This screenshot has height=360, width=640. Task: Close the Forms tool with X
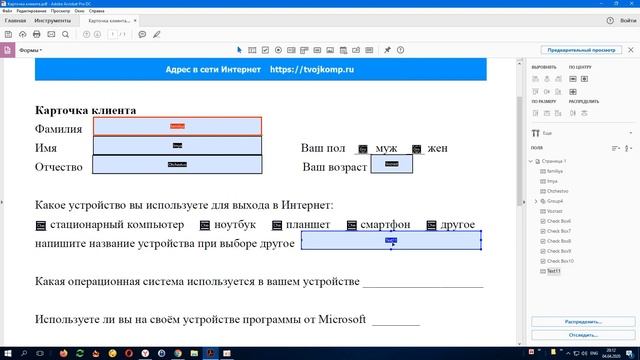(631, 50)
